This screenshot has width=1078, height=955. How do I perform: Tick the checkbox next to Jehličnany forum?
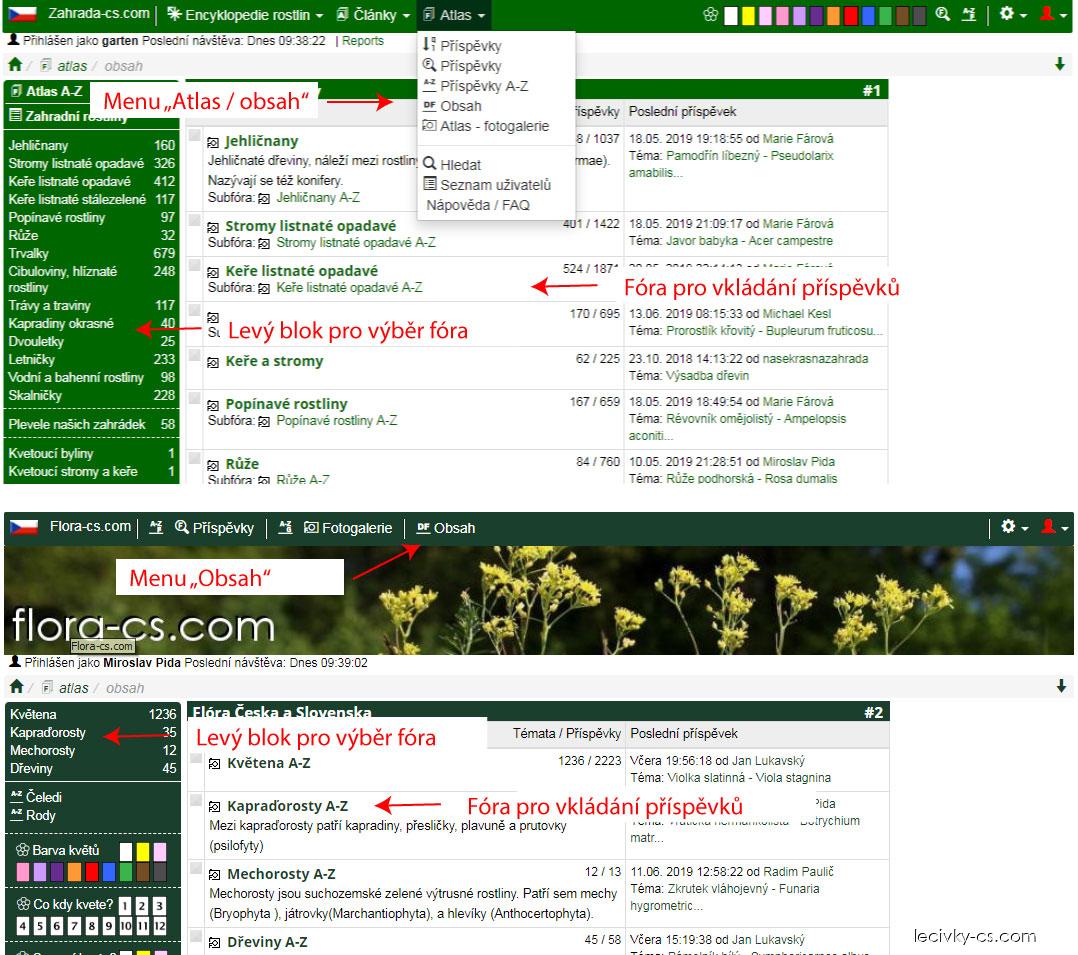[x=195, y=135]
